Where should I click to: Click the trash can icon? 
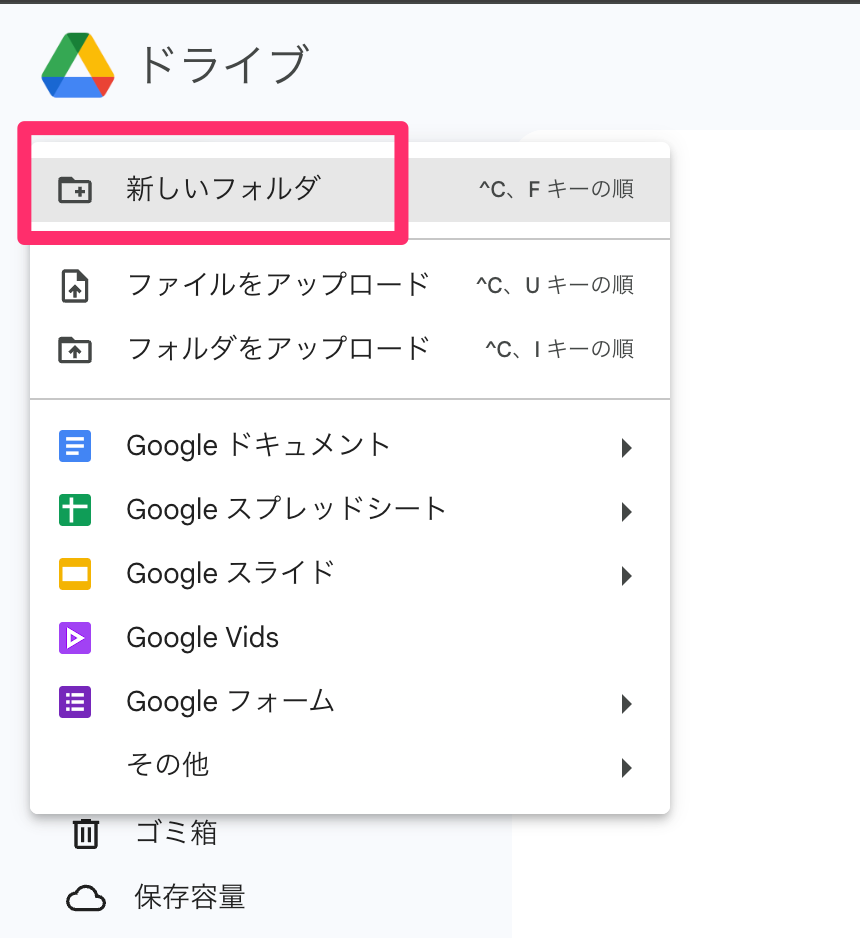(86, 833)
